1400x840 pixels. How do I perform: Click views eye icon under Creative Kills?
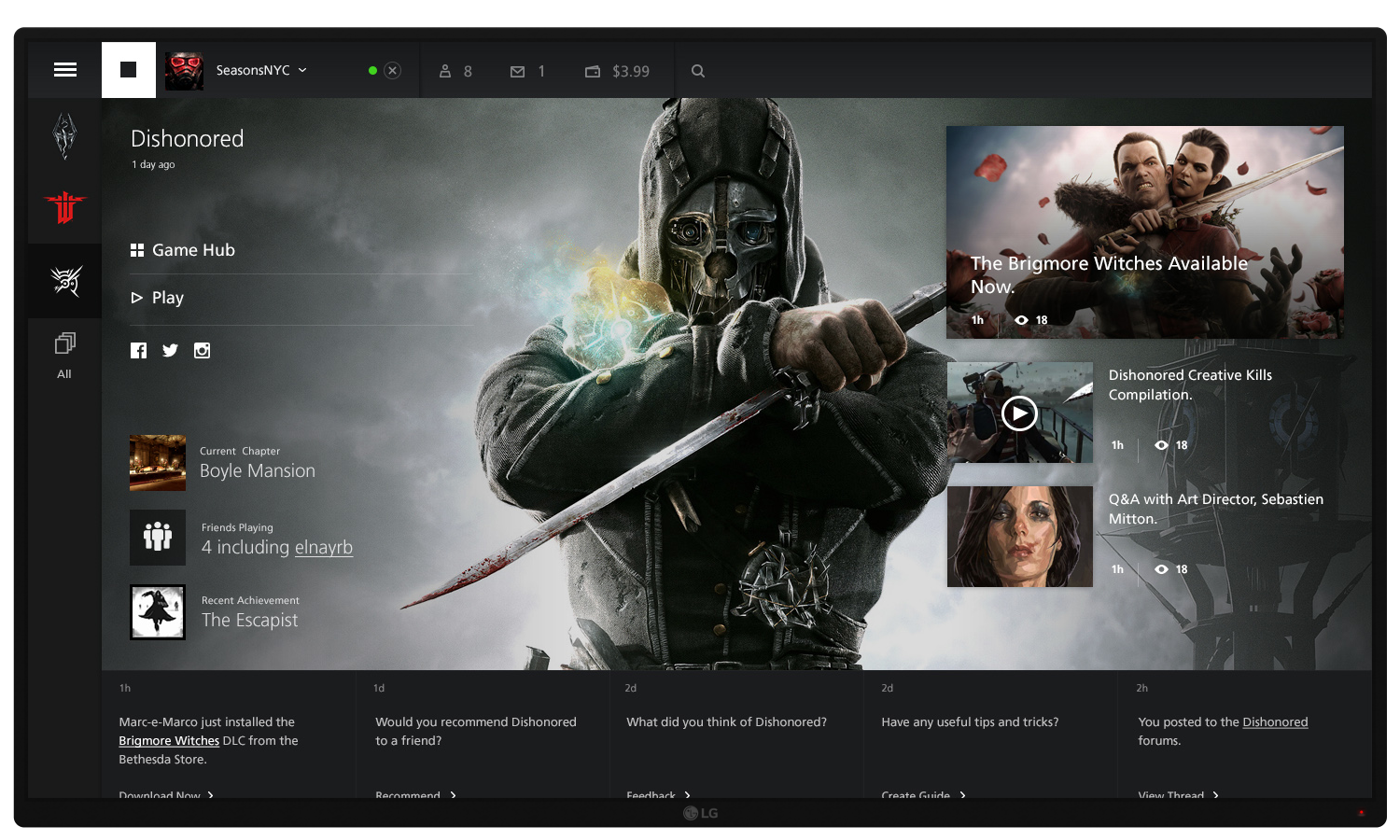point(1162,445)
